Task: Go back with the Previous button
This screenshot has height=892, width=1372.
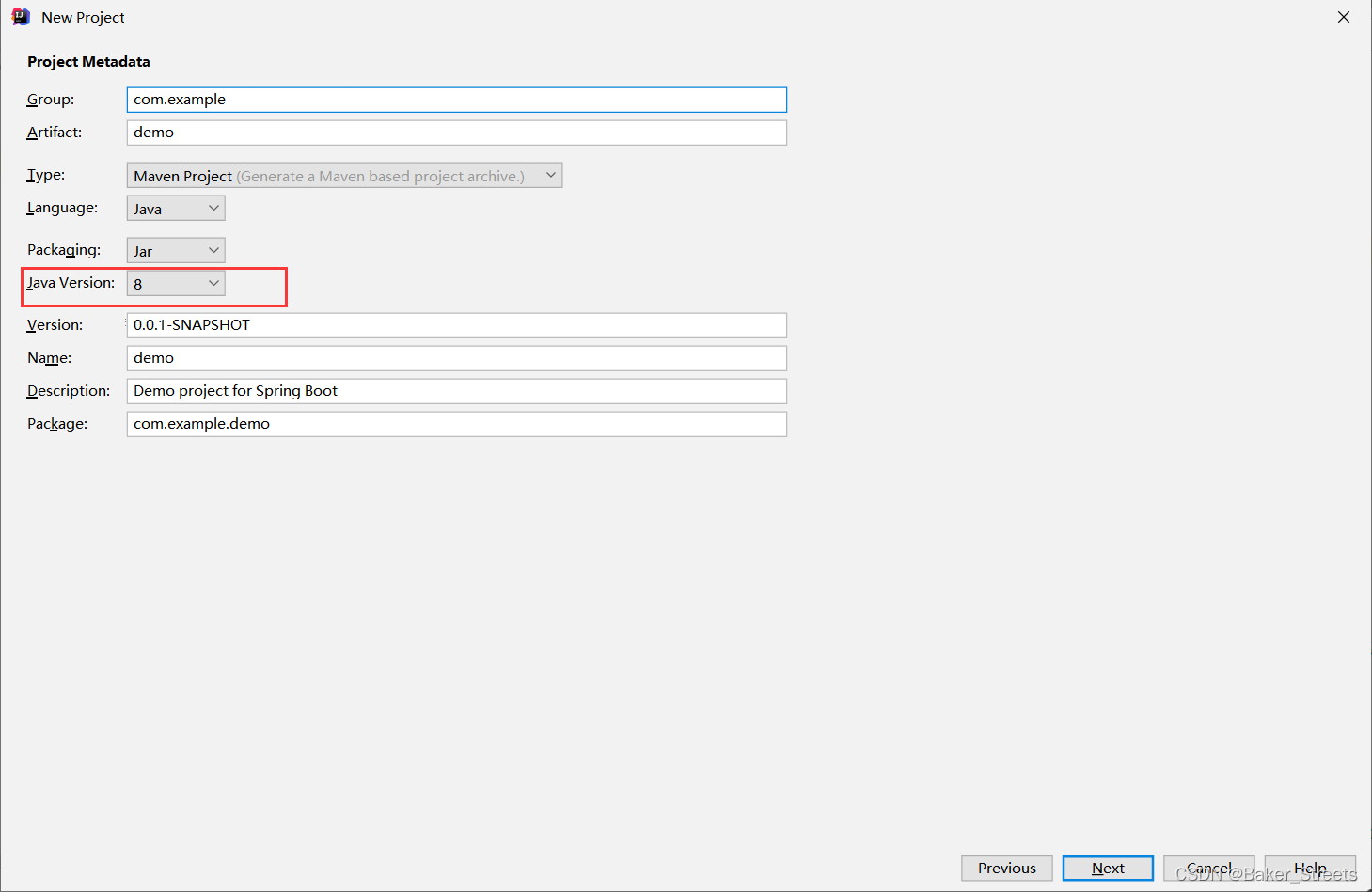Action: [1007, 869]
